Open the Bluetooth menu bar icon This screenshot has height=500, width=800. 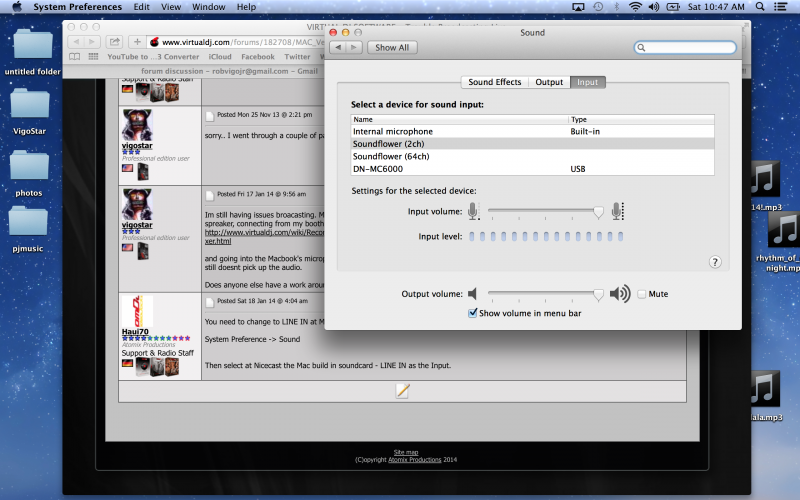pos(616,7)
